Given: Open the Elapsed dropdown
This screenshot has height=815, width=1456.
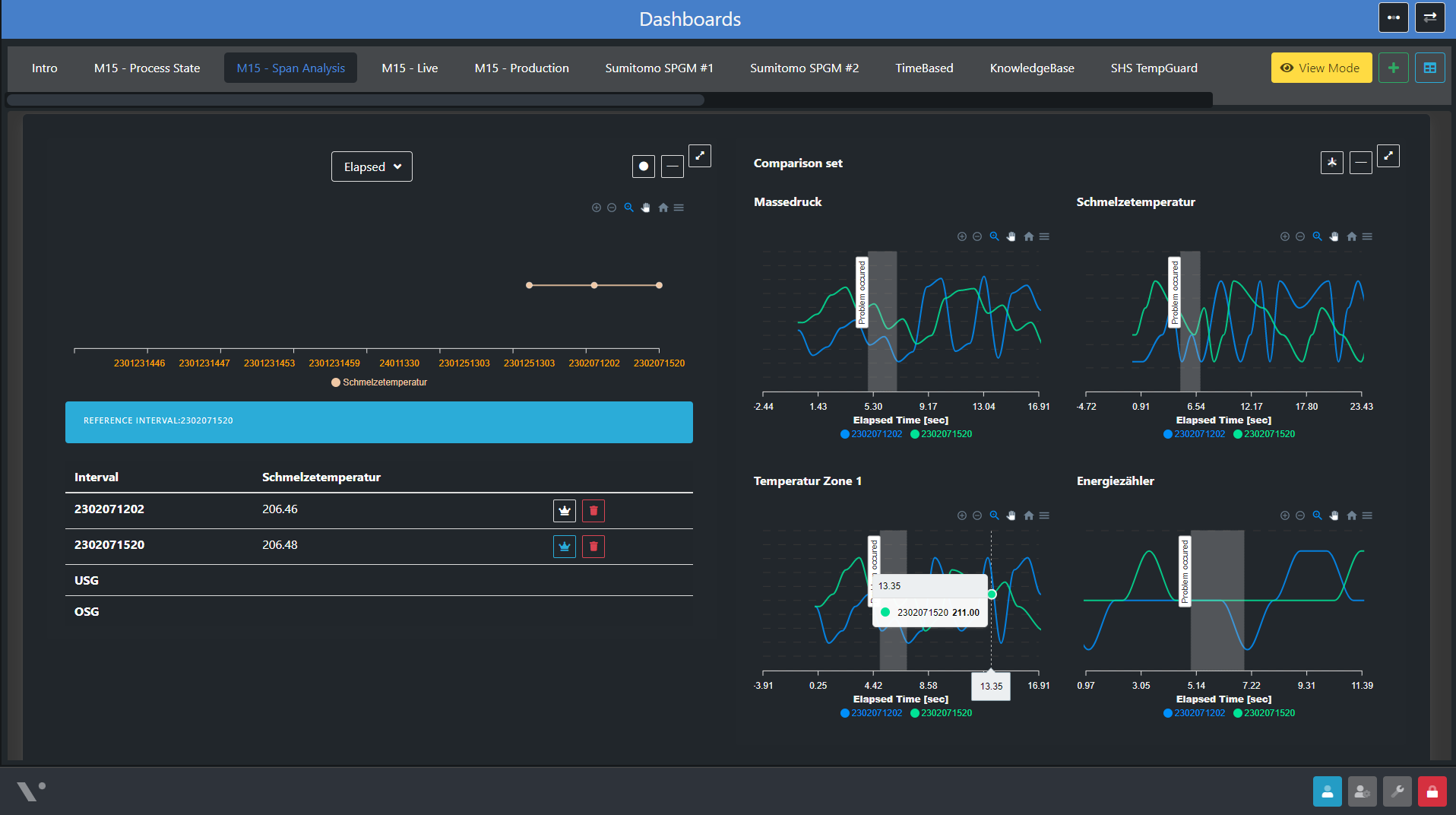Looking at the screenshot, I should pos(372,166).
